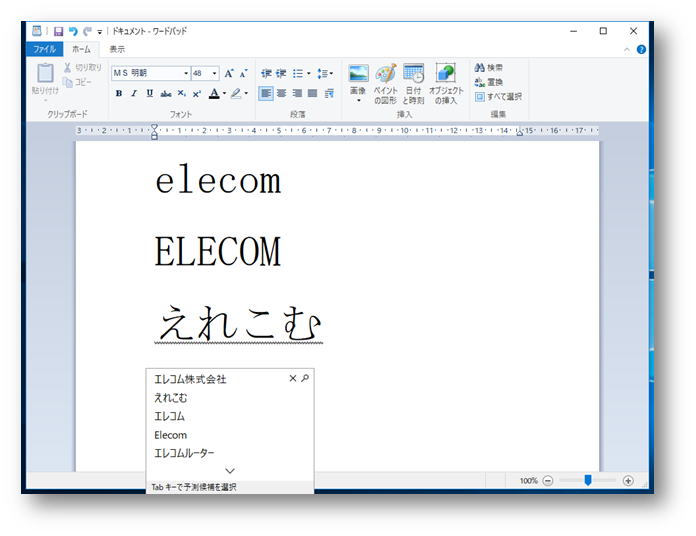Click 置換 replace button

(488, 82)
